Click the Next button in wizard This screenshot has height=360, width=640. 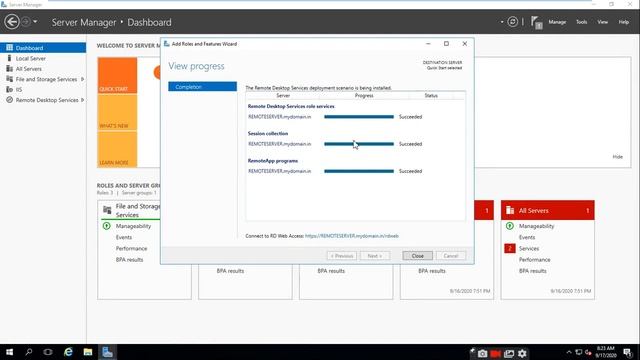(x=375, y=256)
